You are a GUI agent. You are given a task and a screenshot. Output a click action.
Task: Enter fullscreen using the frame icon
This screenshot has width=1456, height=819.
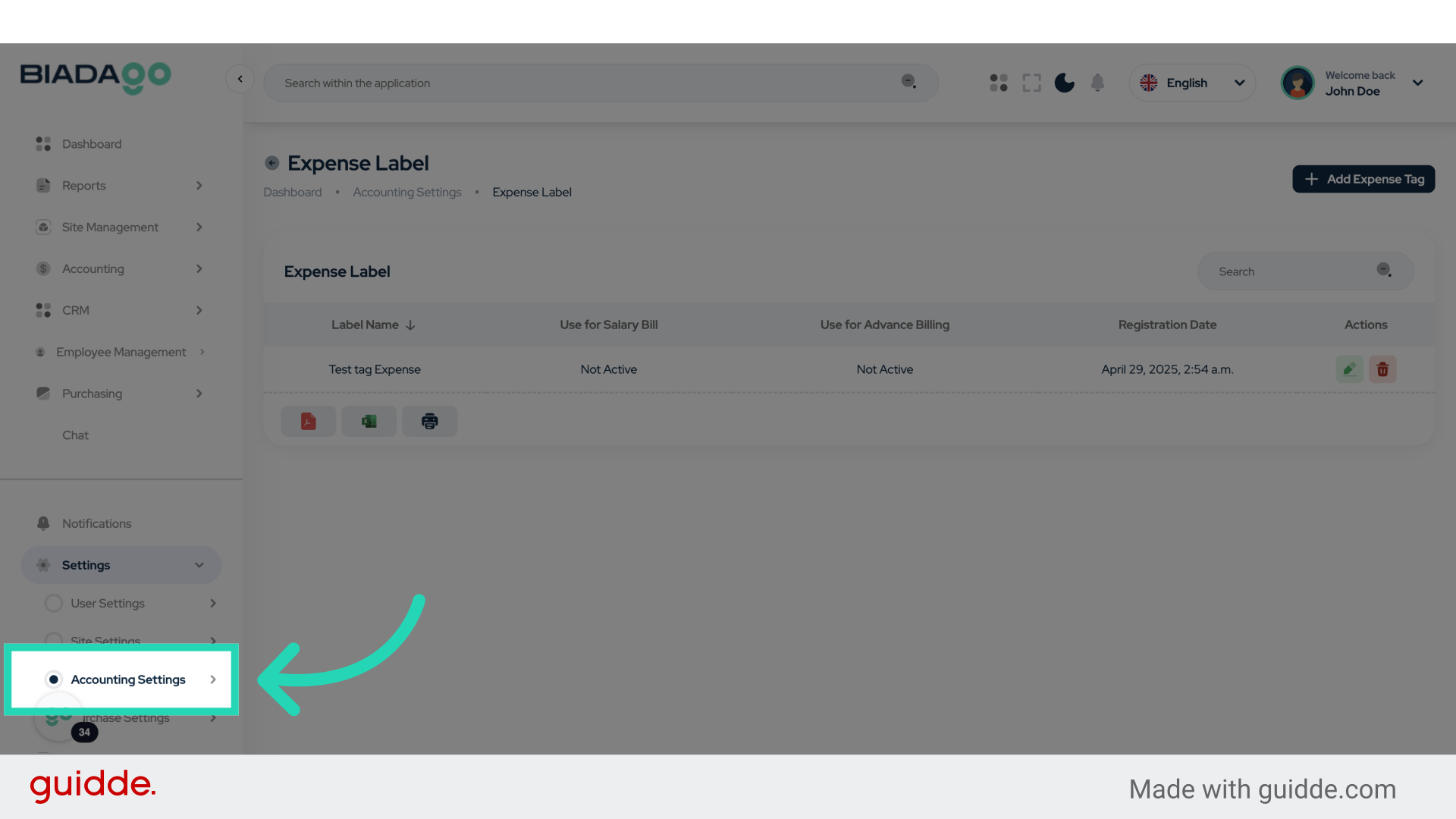point(1031,83)
